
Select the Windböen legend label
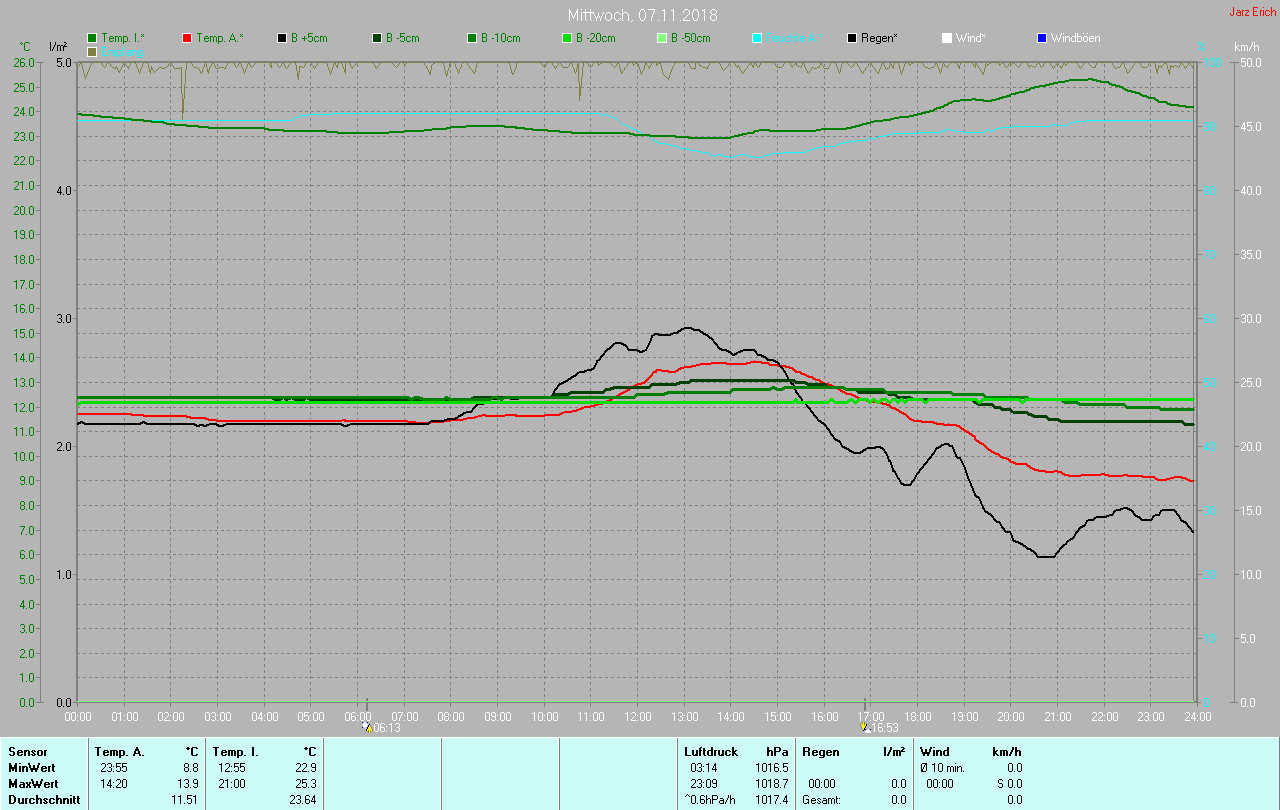coord(1075,38)
